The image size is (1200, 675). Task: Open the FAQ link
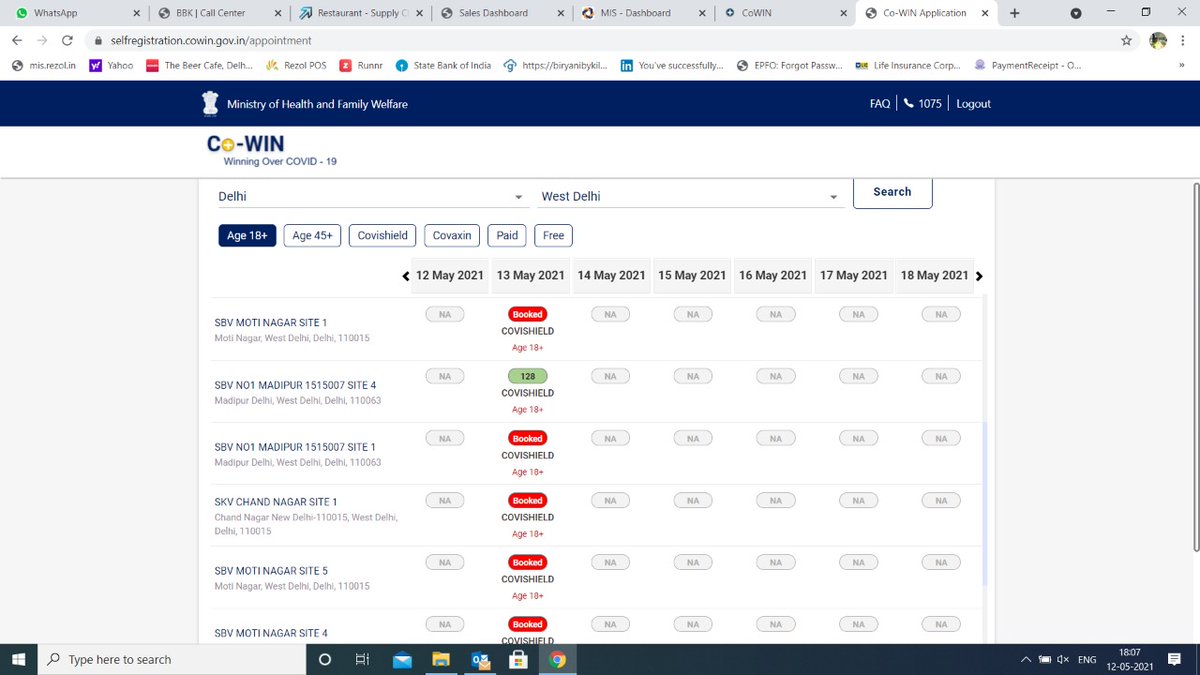click(x=880, y=104)
